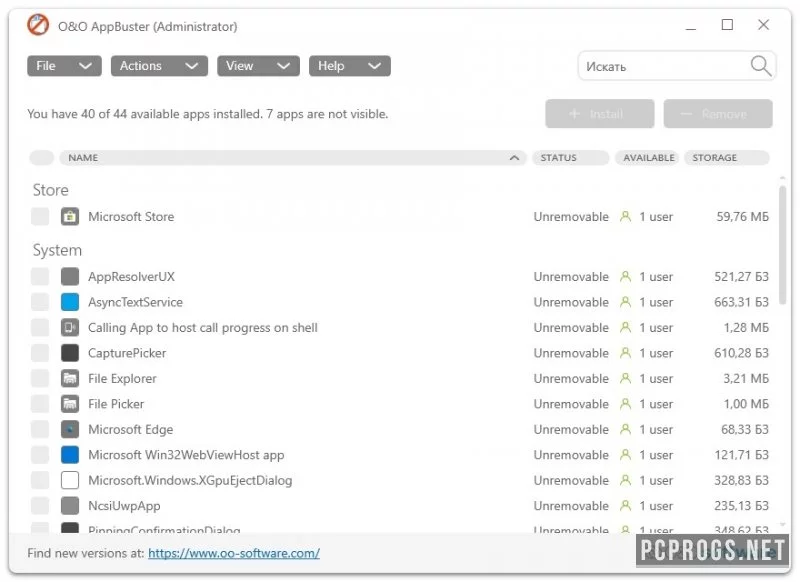Check the Microsoft Edge checkbox

click(40, 429)
